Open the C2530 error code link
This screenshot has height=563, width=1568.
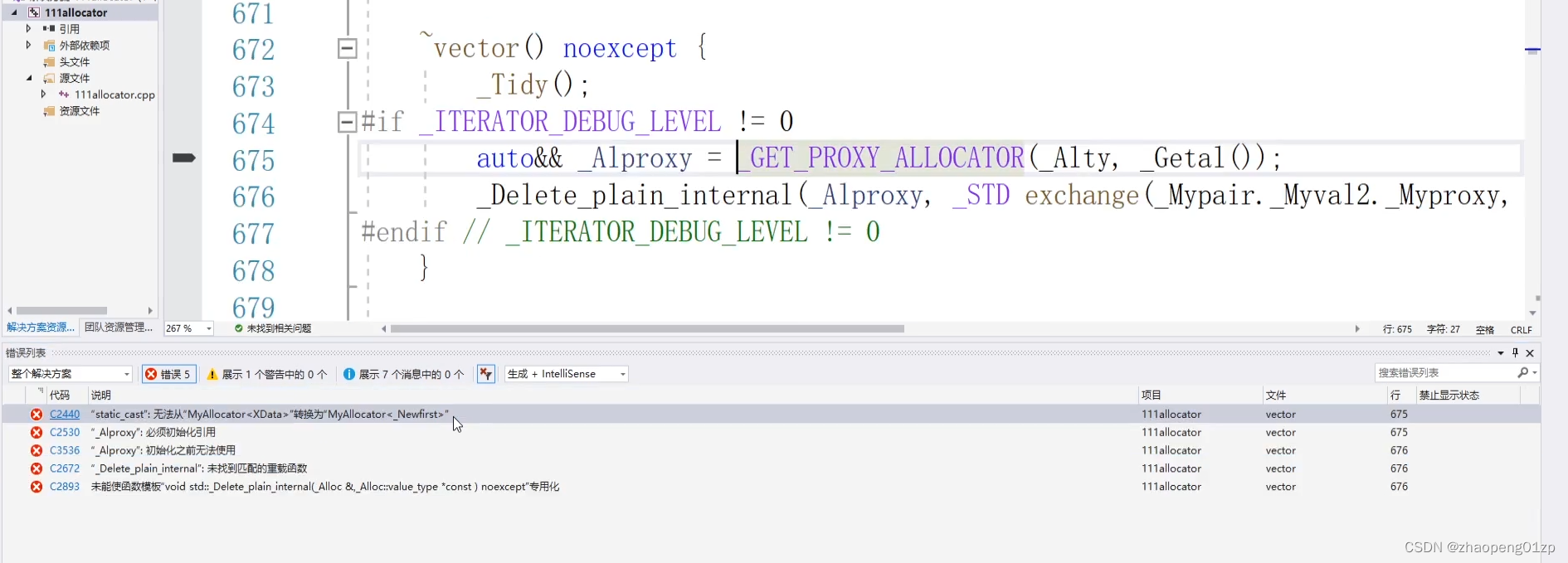[x=65, y=432]
